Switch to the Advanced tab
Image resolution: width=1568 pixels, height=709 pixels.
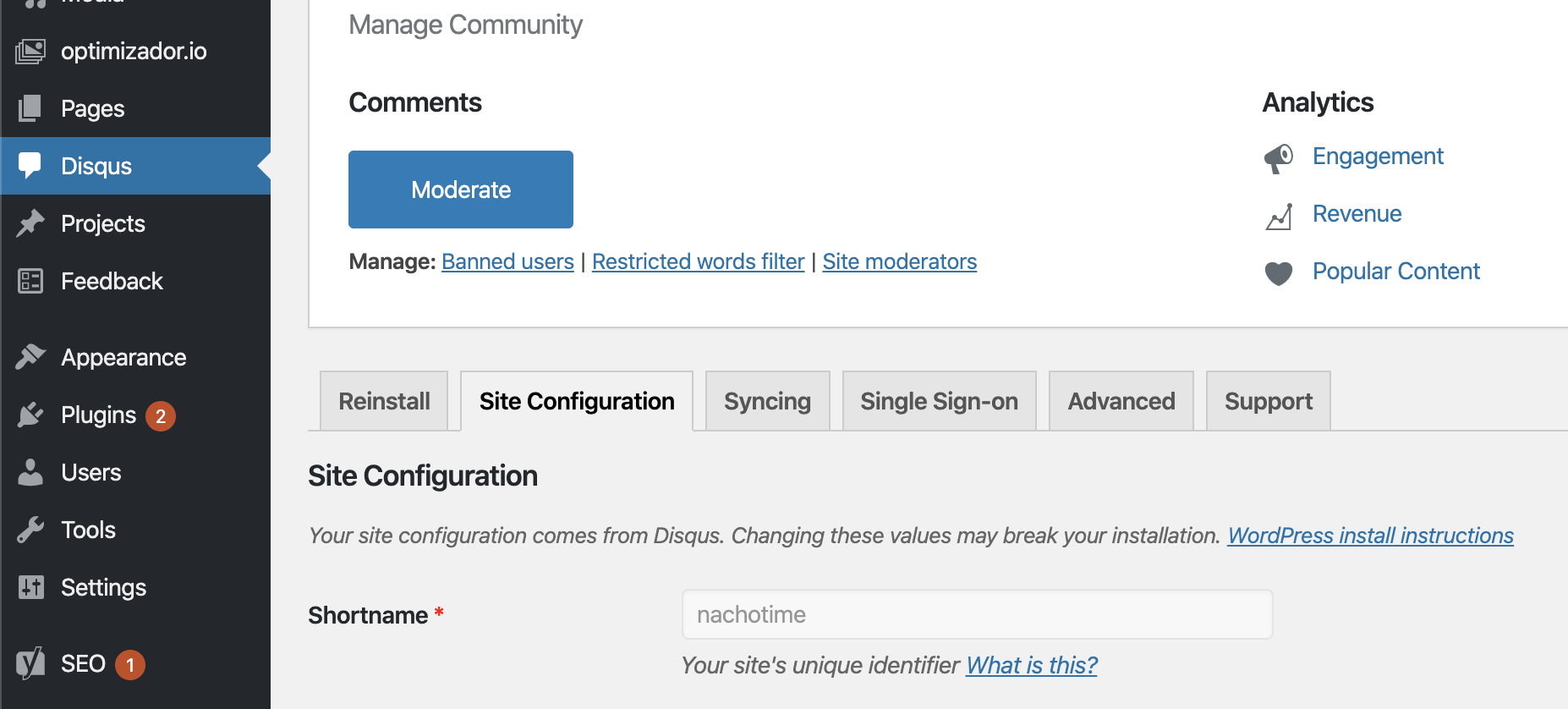[x=1121, y=401]
